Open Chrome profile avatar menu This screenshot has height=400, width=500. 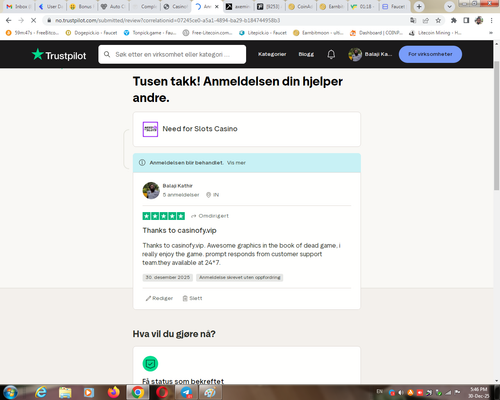pos(479,20)
